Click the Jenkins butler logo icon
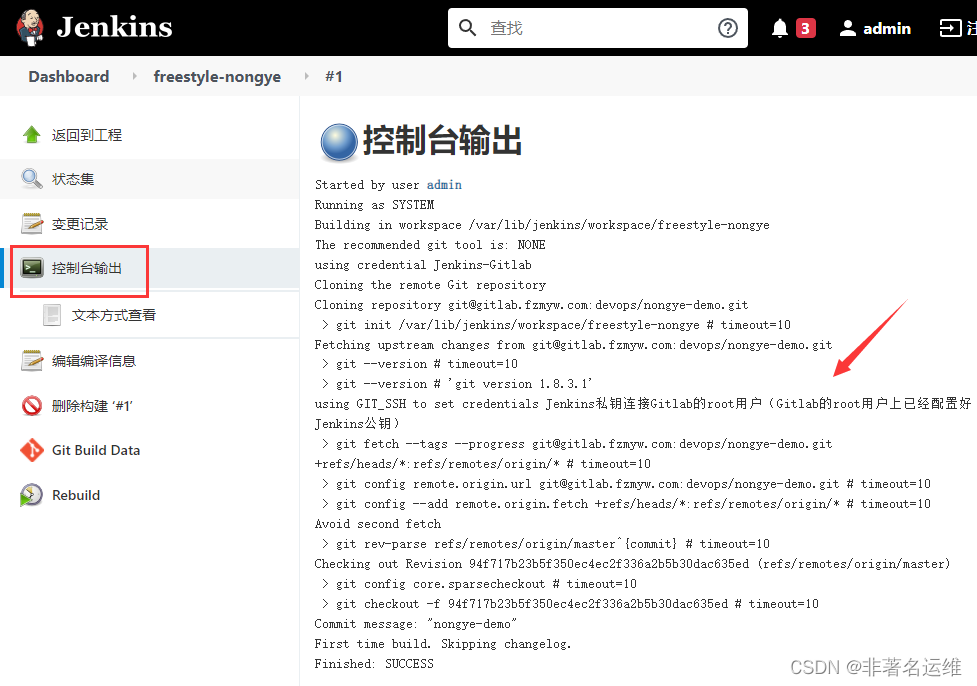The width and height of the screenshot is (977, 686). [x=29, y=27]
